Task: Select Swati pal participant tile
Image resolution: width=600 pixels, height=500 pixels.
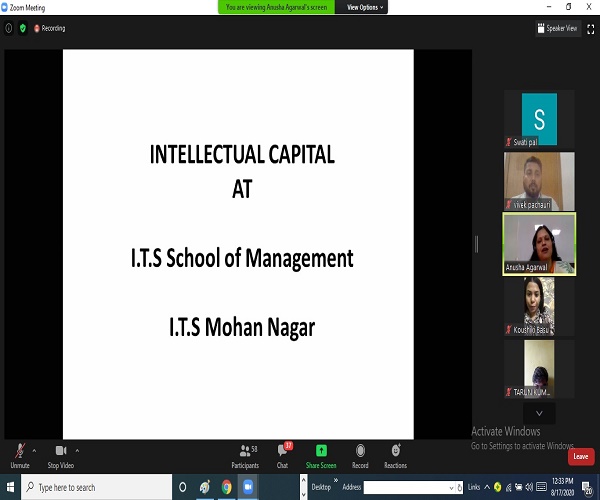Action: [539, 119]
